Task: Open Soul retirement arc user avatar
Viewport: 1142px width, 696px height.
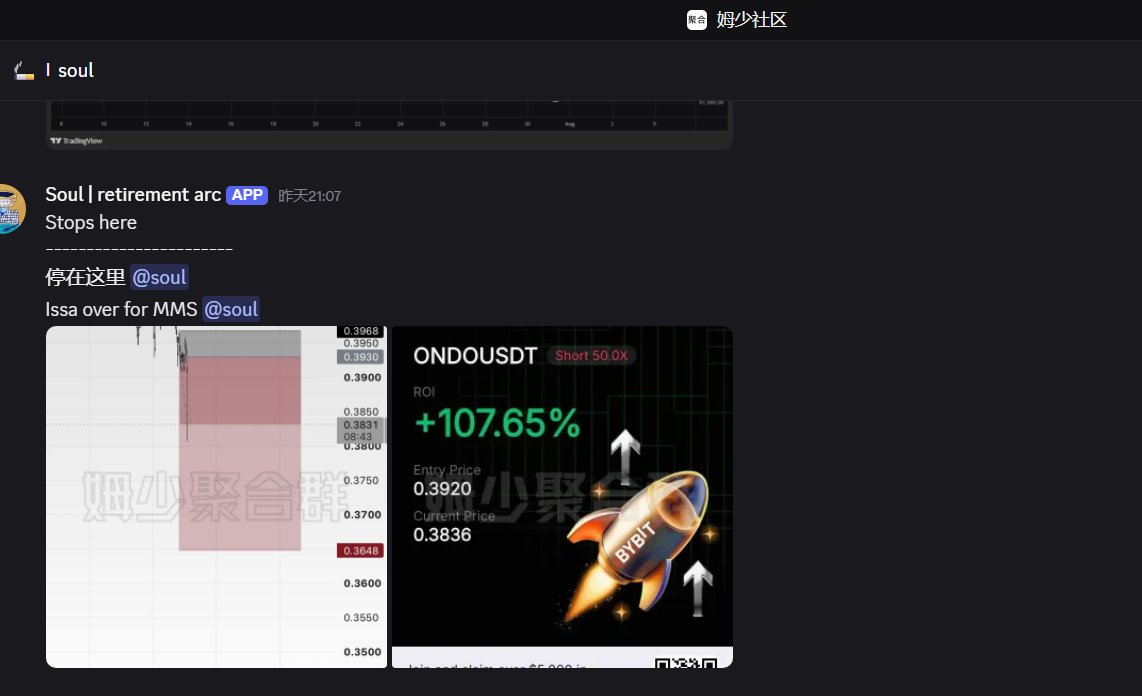Action: (x=10, y=209)
